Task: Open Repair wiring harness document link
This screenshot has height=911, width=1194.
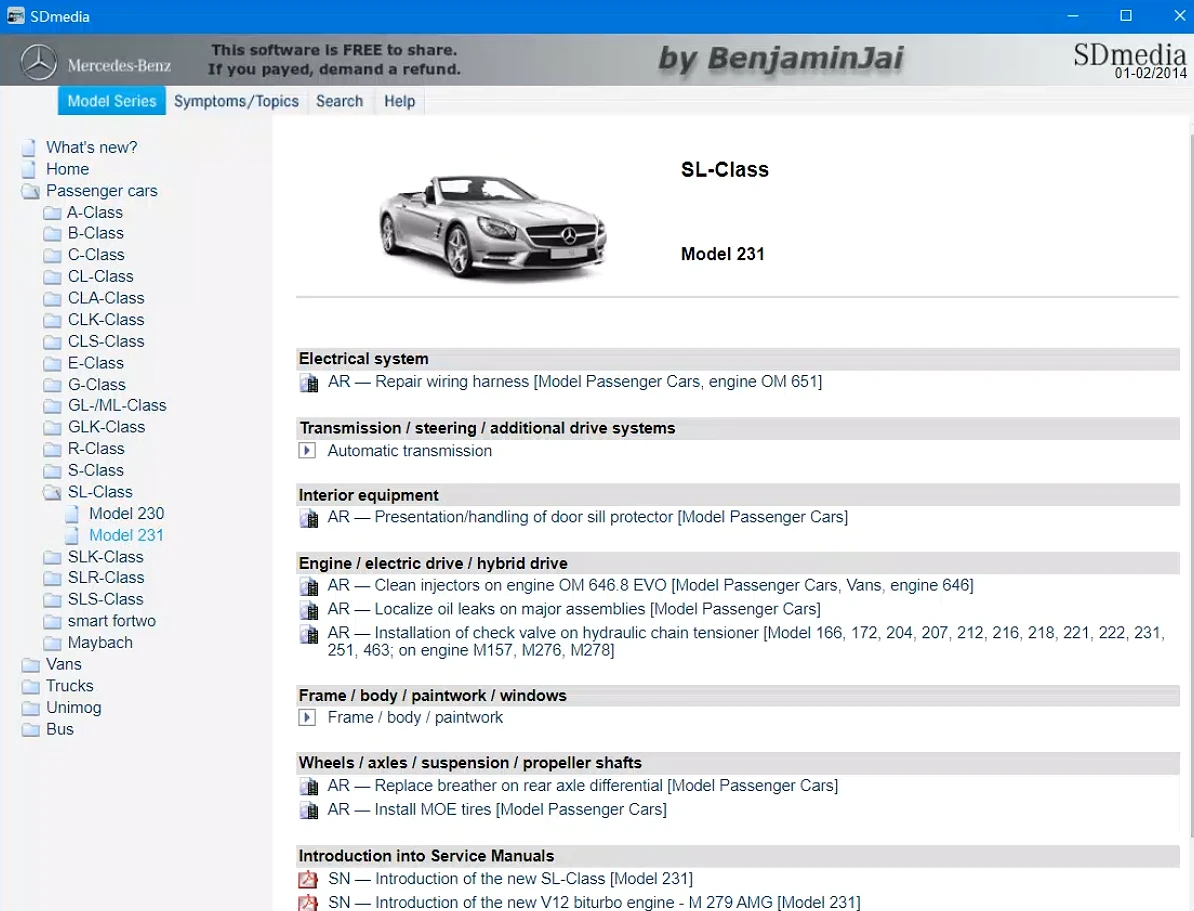Action: 575,382
